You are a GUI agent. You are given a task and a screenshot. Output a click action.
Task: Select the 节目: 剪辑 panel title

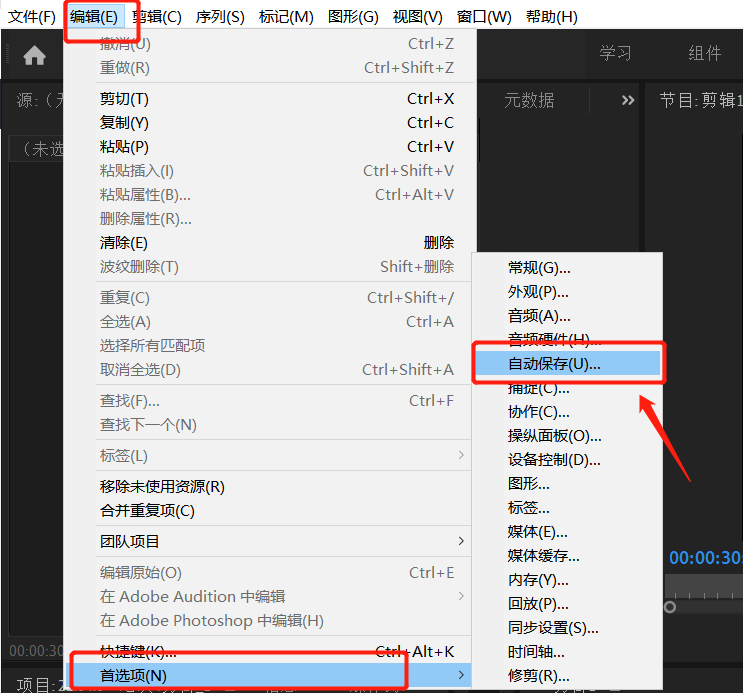pos(700,100)
